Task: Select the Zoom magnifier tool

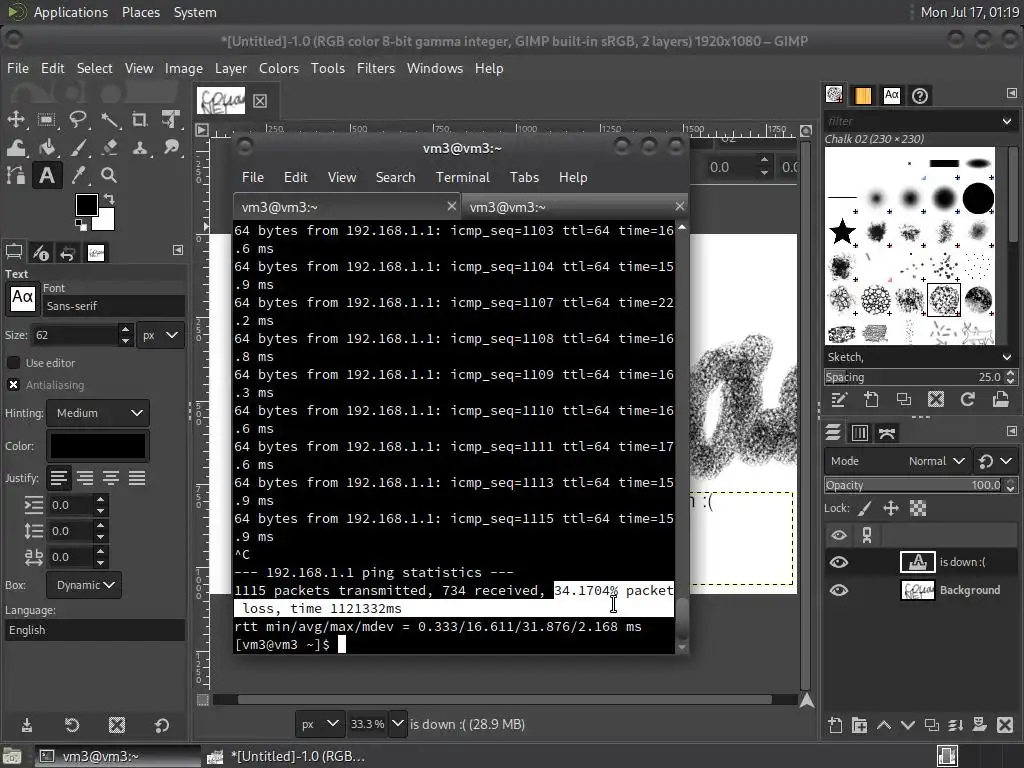Action: [109, 175]
